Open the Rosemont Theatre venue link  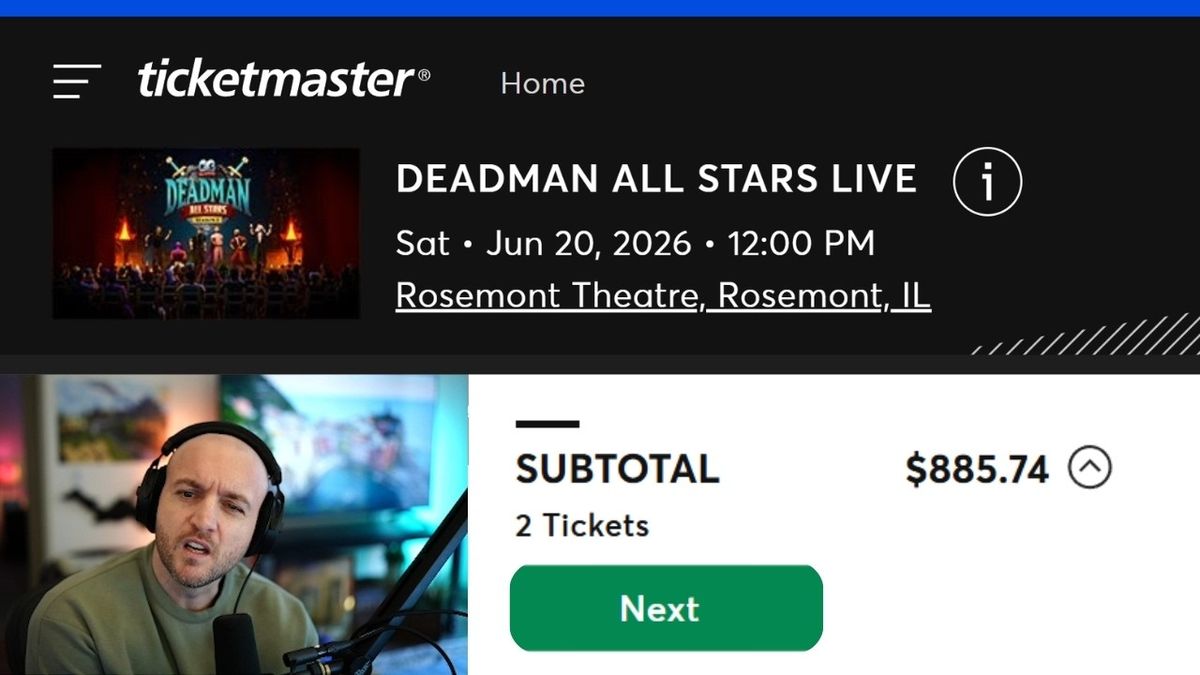click(x=663, y=296)
